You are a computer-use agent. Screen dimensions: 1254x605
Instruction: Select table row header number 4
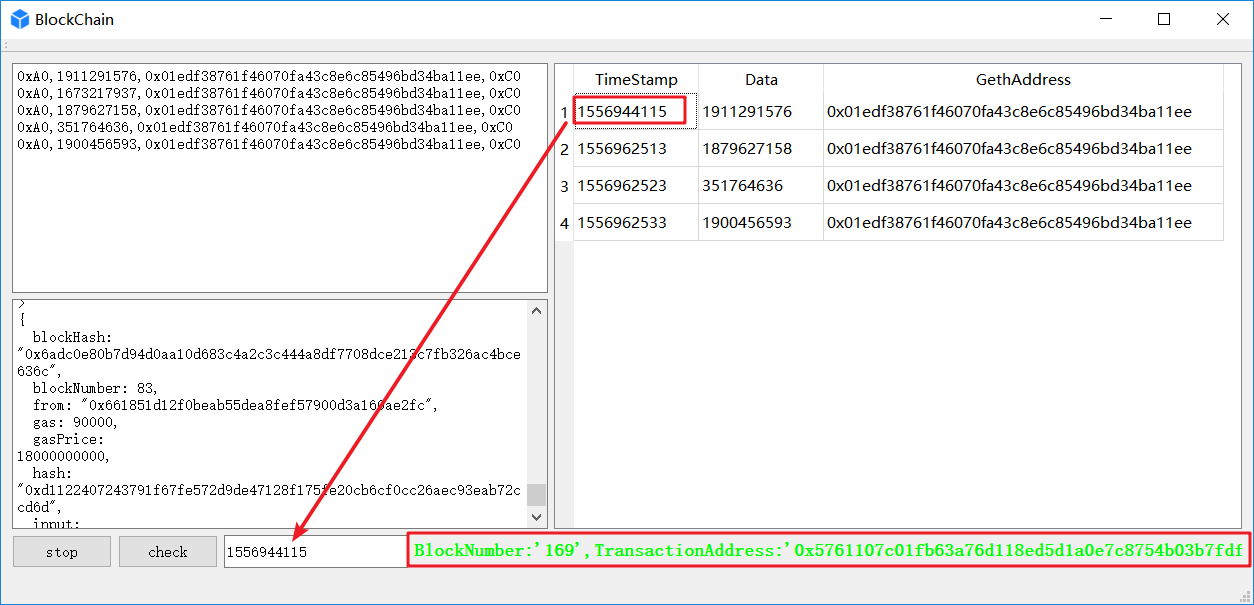coord(564,222)
